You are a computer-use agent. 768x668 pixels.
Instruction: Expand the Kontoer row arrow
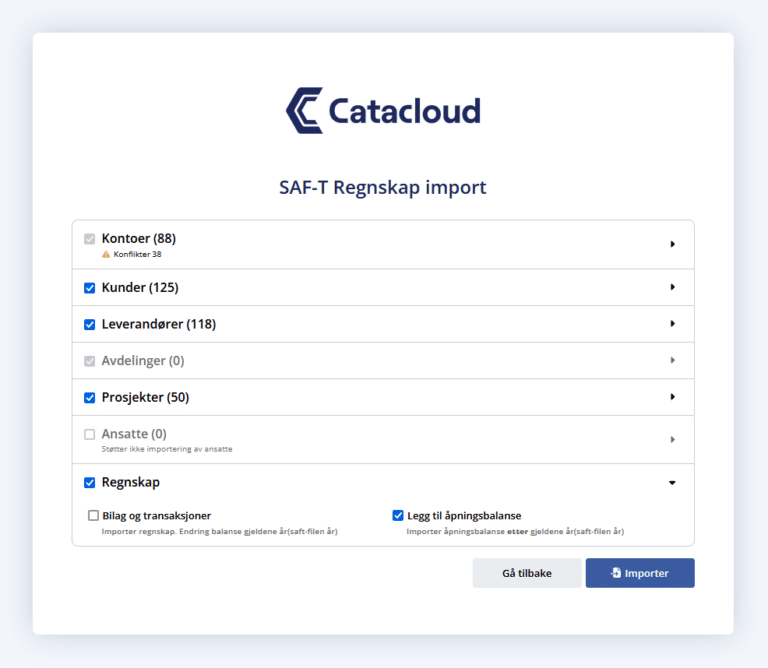tap(672, 244)
